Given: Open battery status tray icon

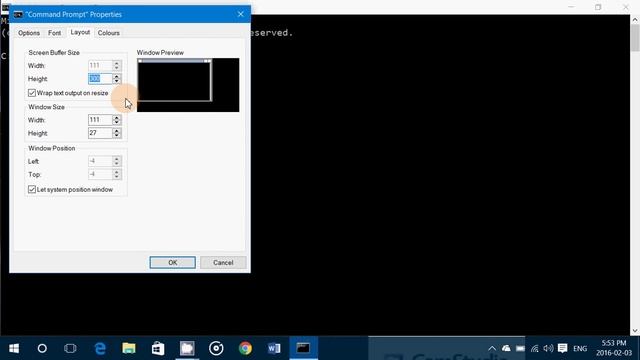Looking at the screenshot, I should 520,349.
